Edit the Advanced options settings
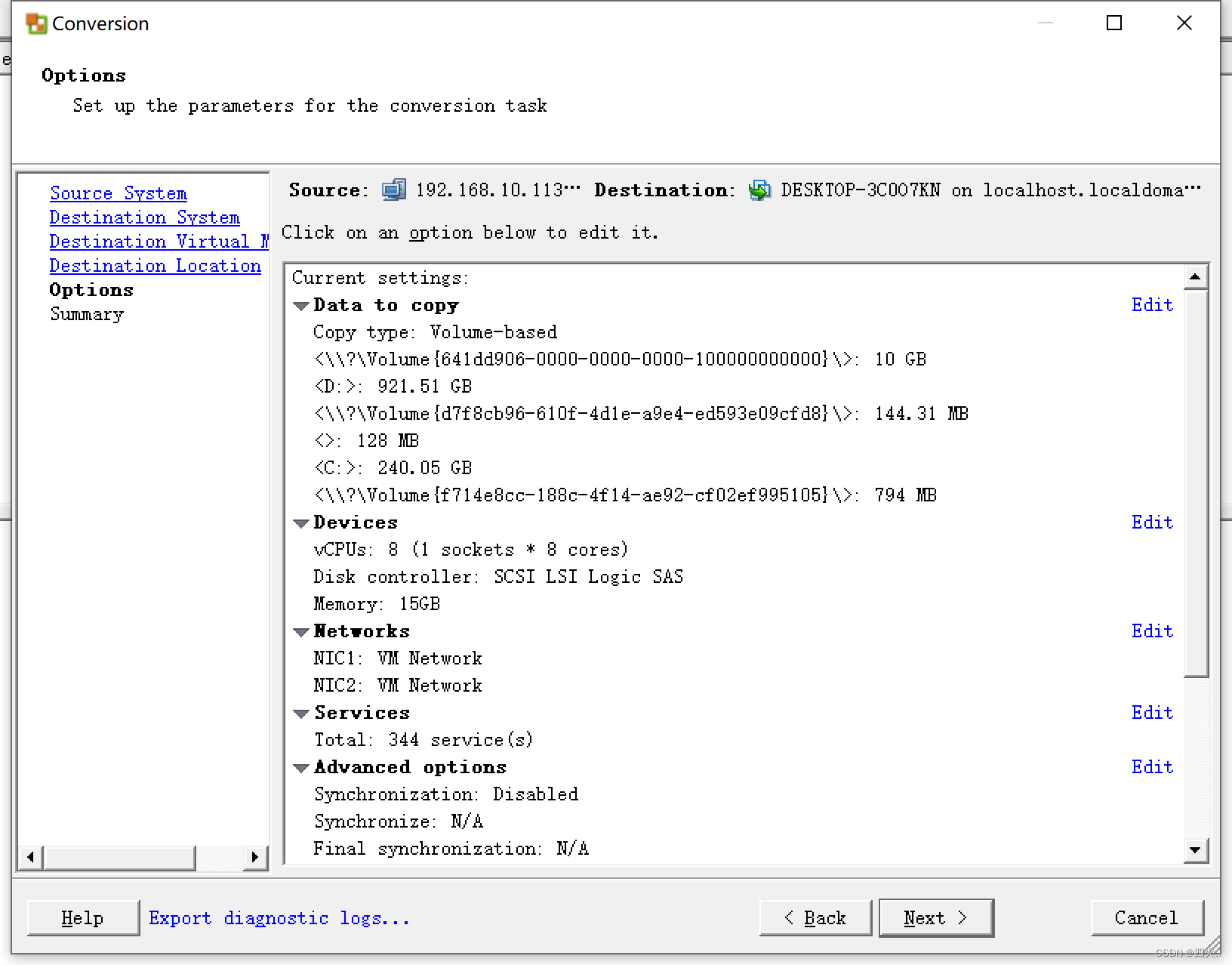Screen dimensions: 1232x965 pyautogui.click(x=1152, y=766)
